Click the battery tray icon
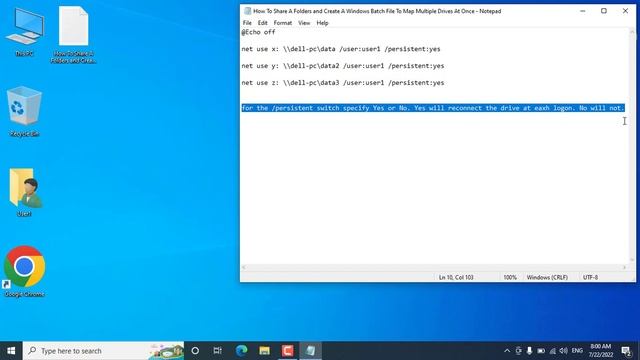The height and width of the screenshot is (360, 640). (x=541, y=351)
